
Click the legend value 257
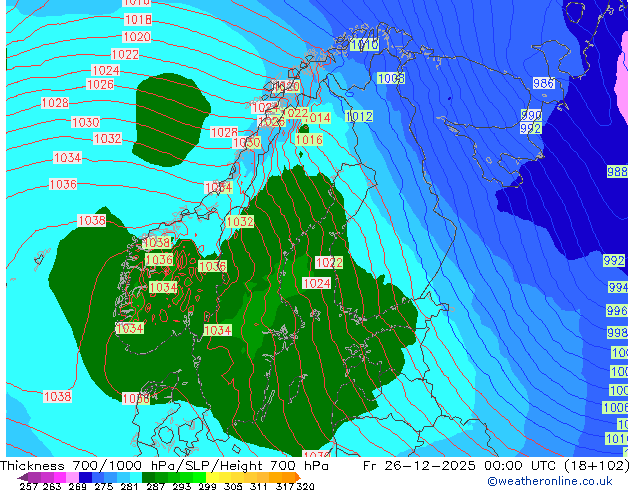(28, 486)
